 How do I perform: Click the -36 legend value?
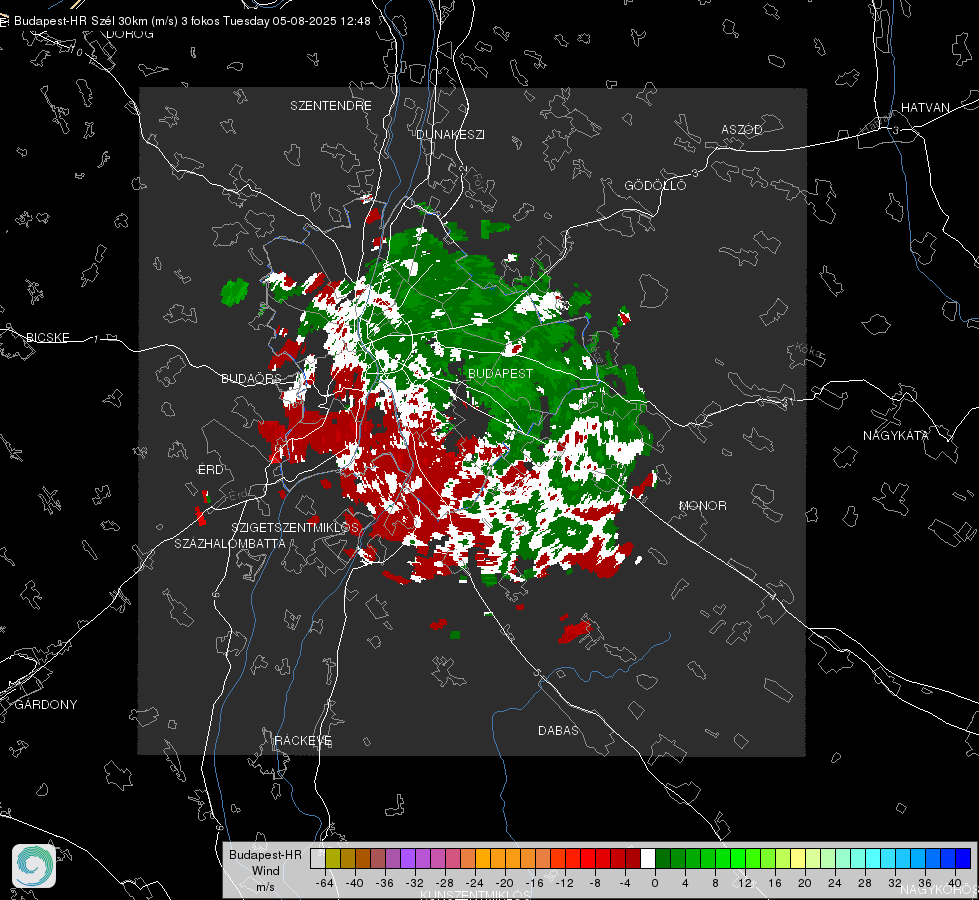385,883
